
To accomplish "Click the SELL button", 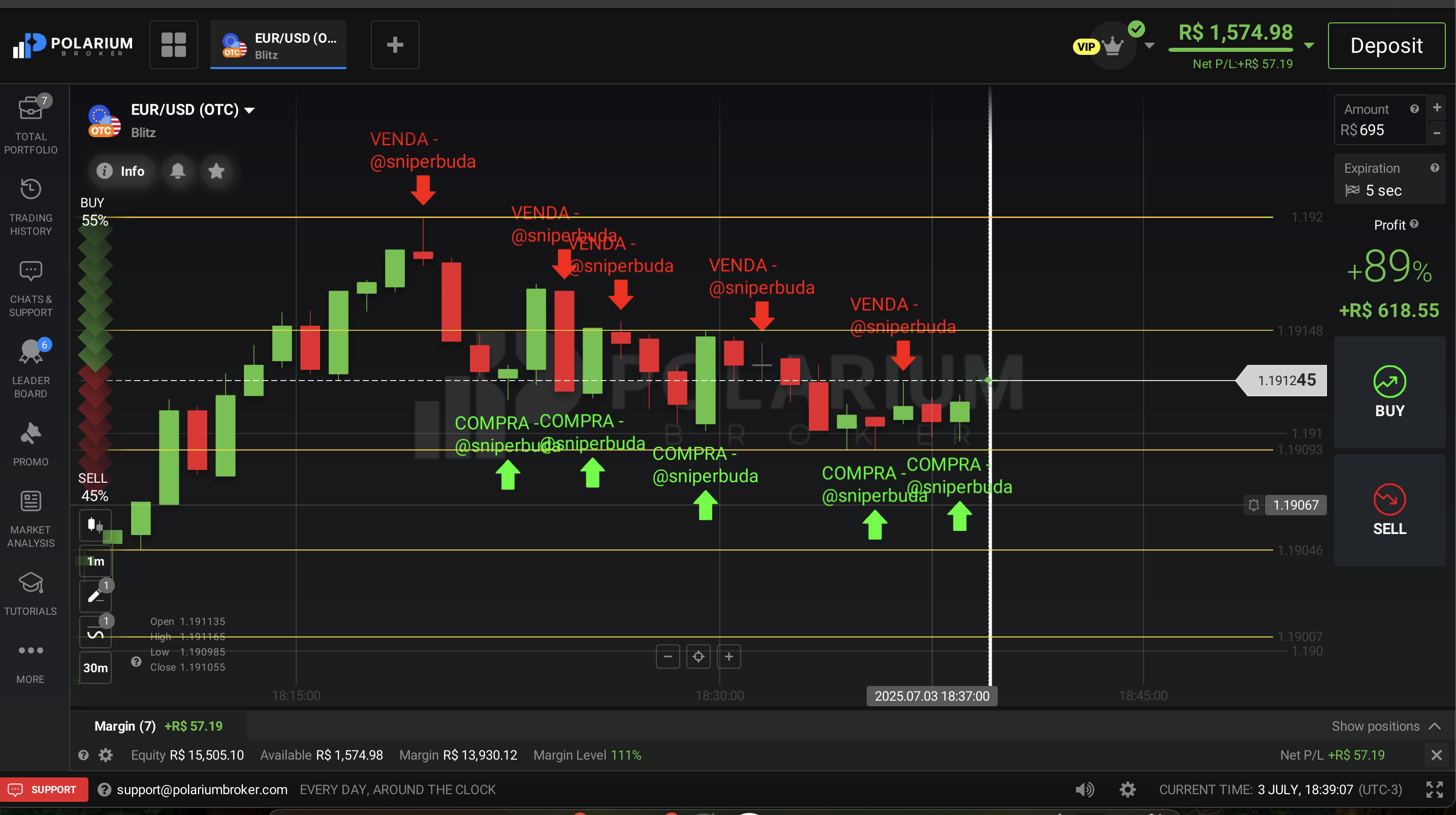I will point(1390,510).
